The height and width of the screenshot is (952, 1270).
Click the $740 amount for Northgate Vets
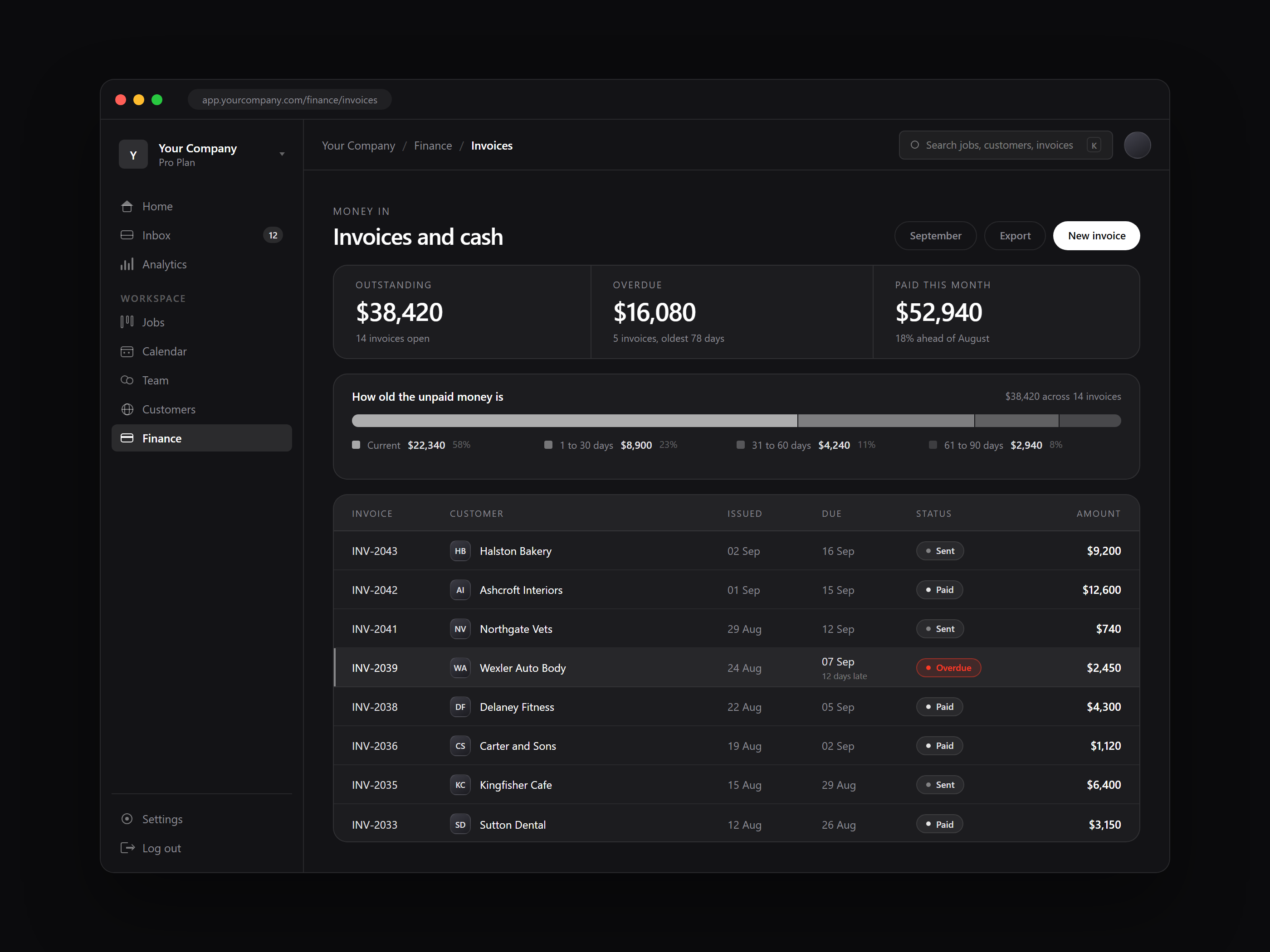1108,629
